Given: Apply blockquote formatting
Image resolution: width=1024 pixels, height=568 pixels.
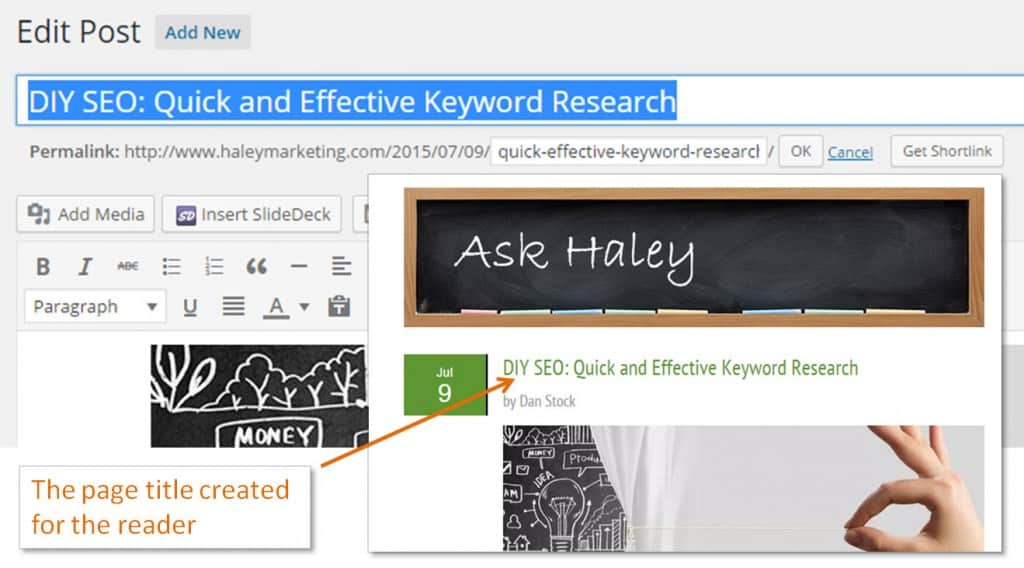Looking at the screenshot, I should tap(256, 266).
